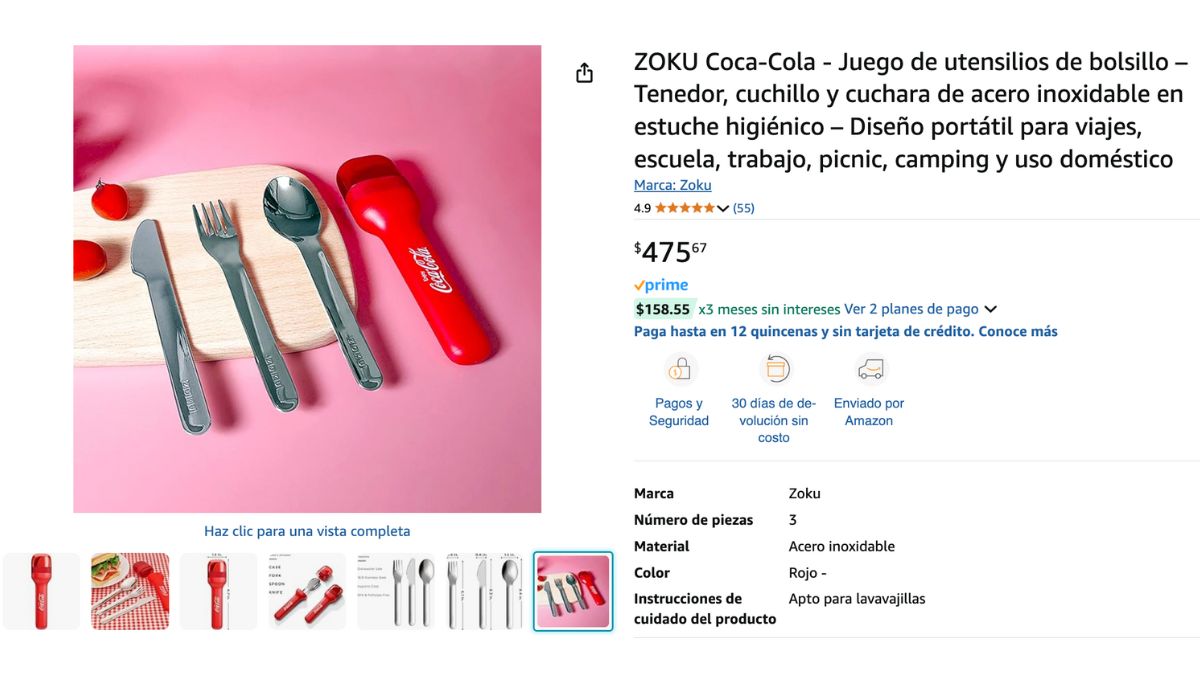Click the share icon above product image
This screenshot has height=675, width=1200.
(585, 73)
